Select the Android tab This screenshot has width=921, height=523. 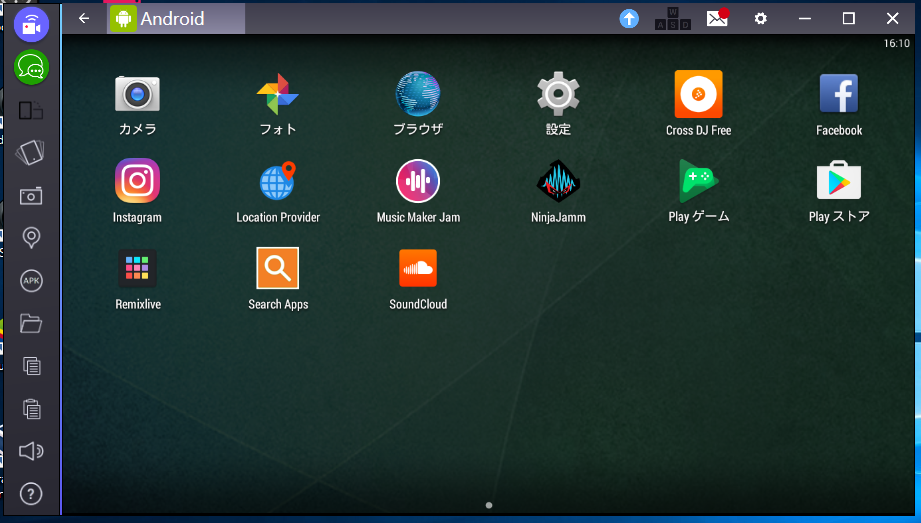[176, 19]
